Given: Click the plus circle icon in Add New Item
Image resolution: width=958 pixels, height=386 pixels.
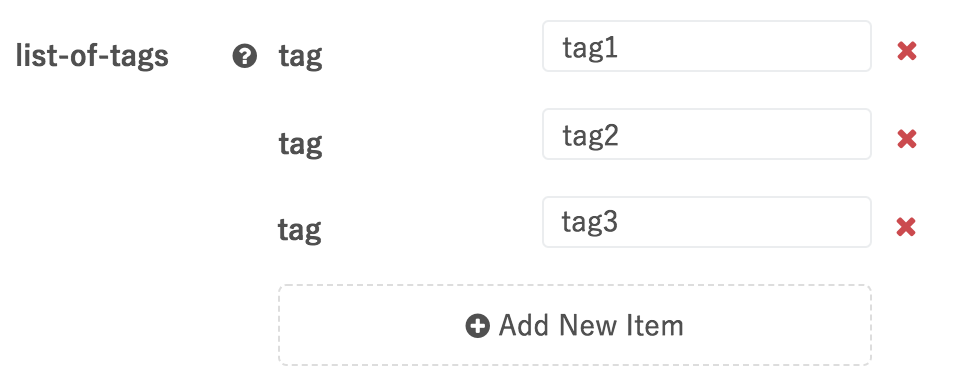Looking at the screenshot, I should (477, 326).
